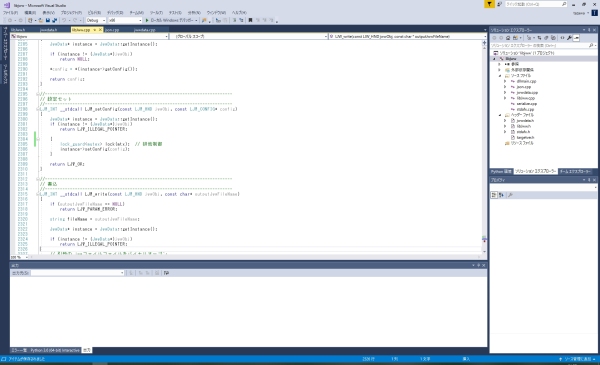600x365 pixels.
Task: Open the デバッグ(D) menu
Action: (x=115, y=13)
